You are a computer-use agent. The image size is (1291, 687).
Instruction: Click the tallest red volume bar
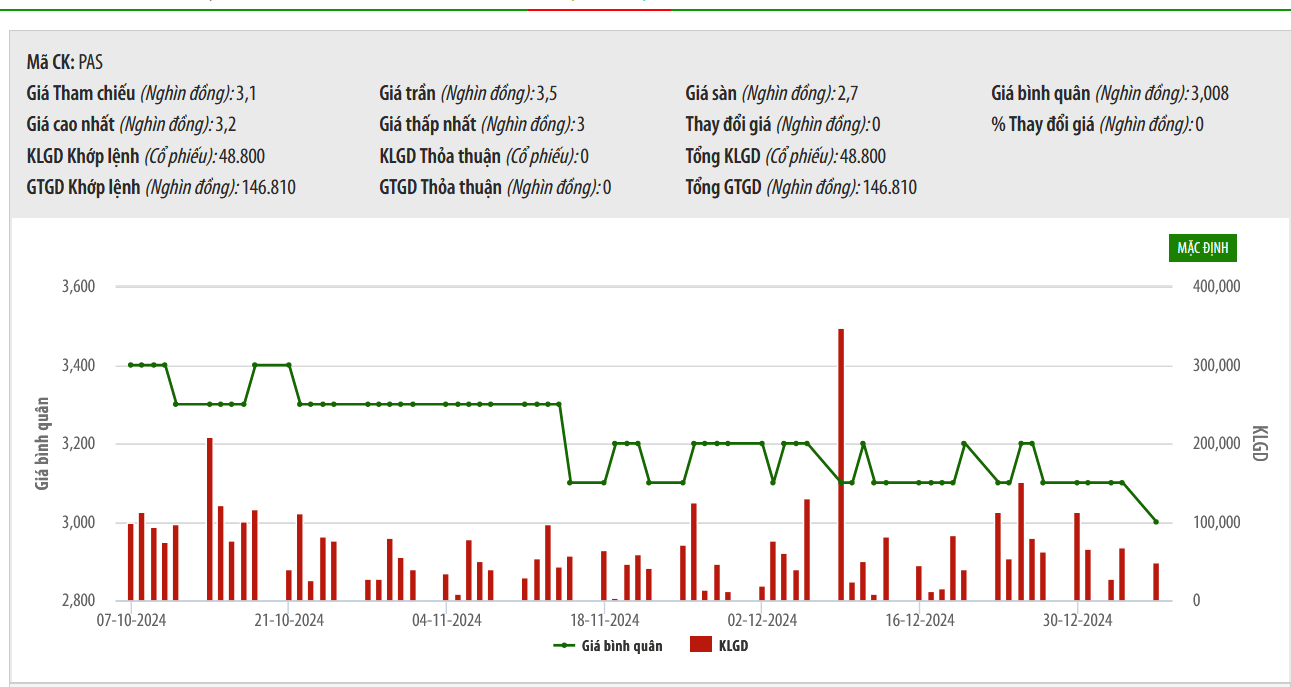(841, 464)
